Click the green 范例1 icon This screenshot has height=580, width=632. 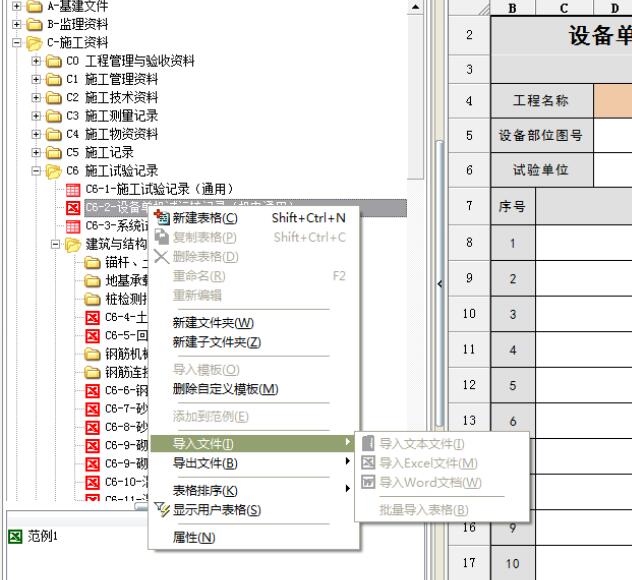tap(15, 536)
